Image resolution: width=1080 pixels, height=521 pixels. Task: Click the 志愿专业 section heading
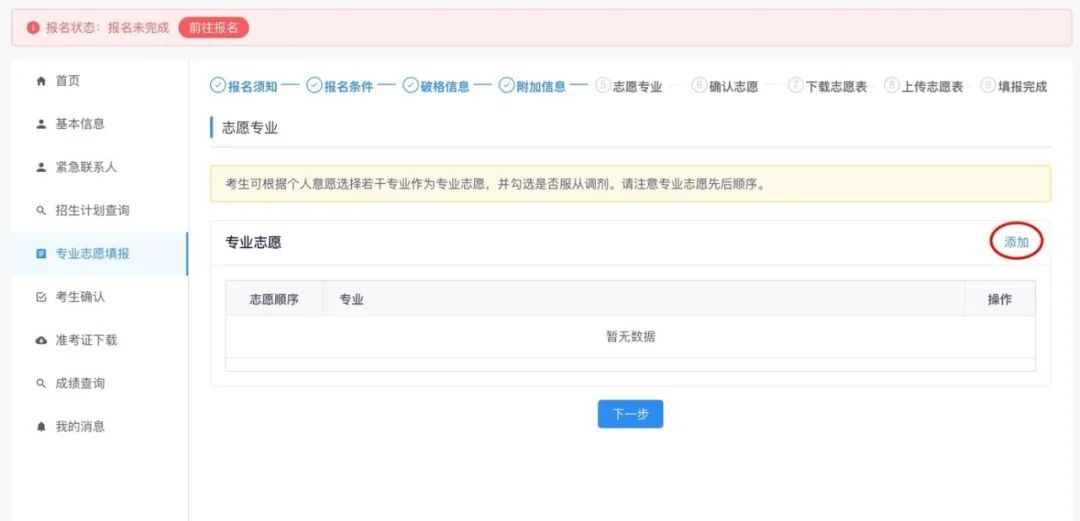(x=250, y=128)
